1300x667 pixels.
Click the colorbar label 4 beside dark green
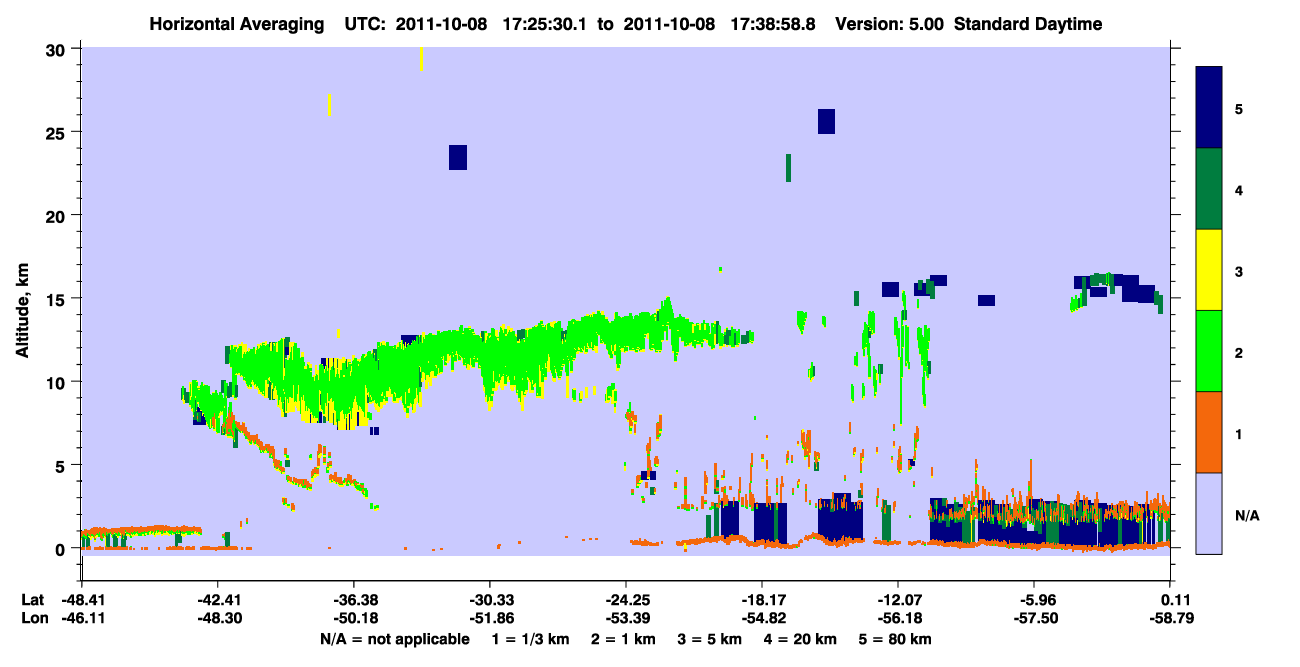(1239, 190)
